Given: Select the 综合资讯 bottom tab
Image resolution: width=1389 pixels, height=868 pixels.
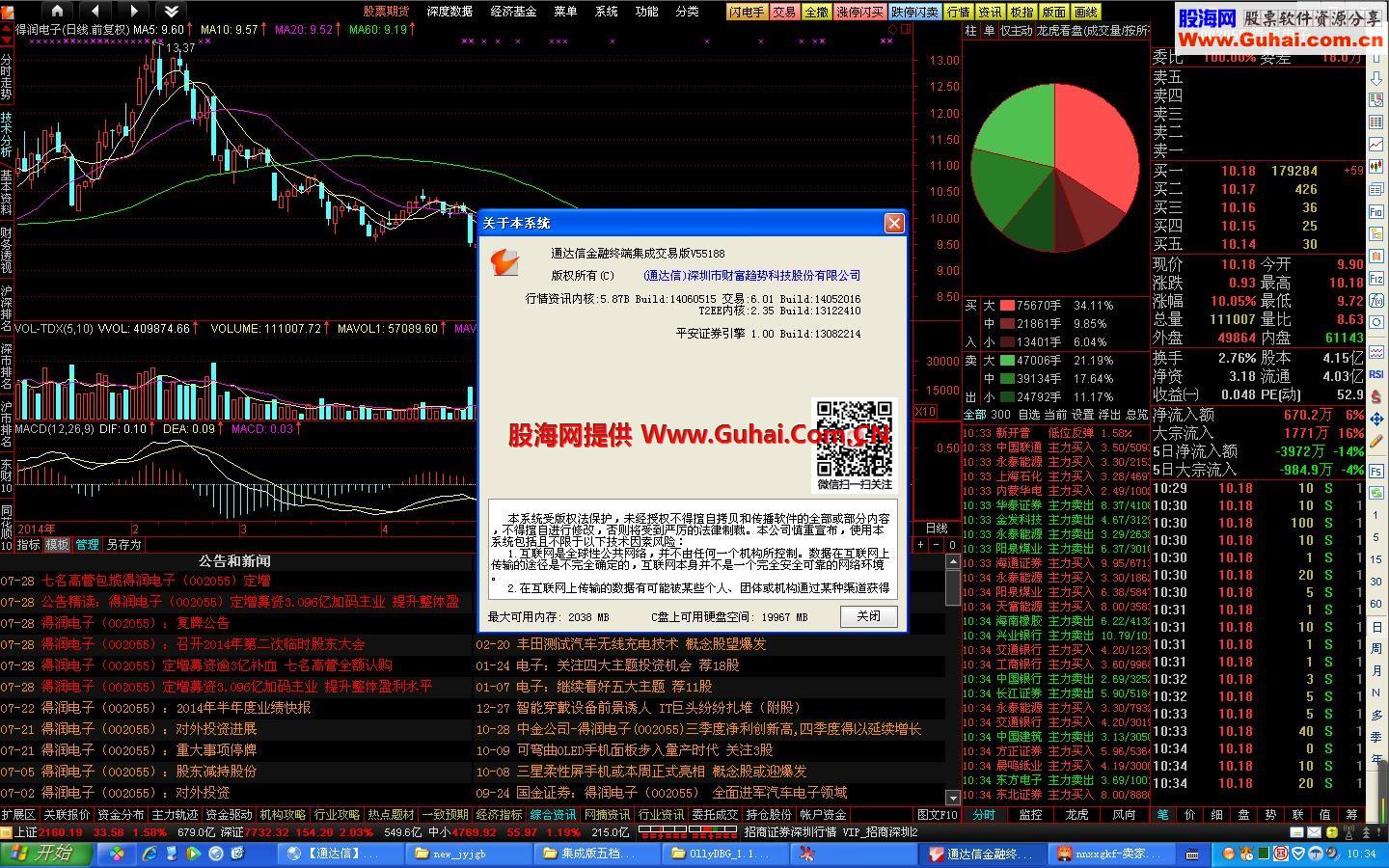Looking at the screenshot, I should (x=553, y=815).
